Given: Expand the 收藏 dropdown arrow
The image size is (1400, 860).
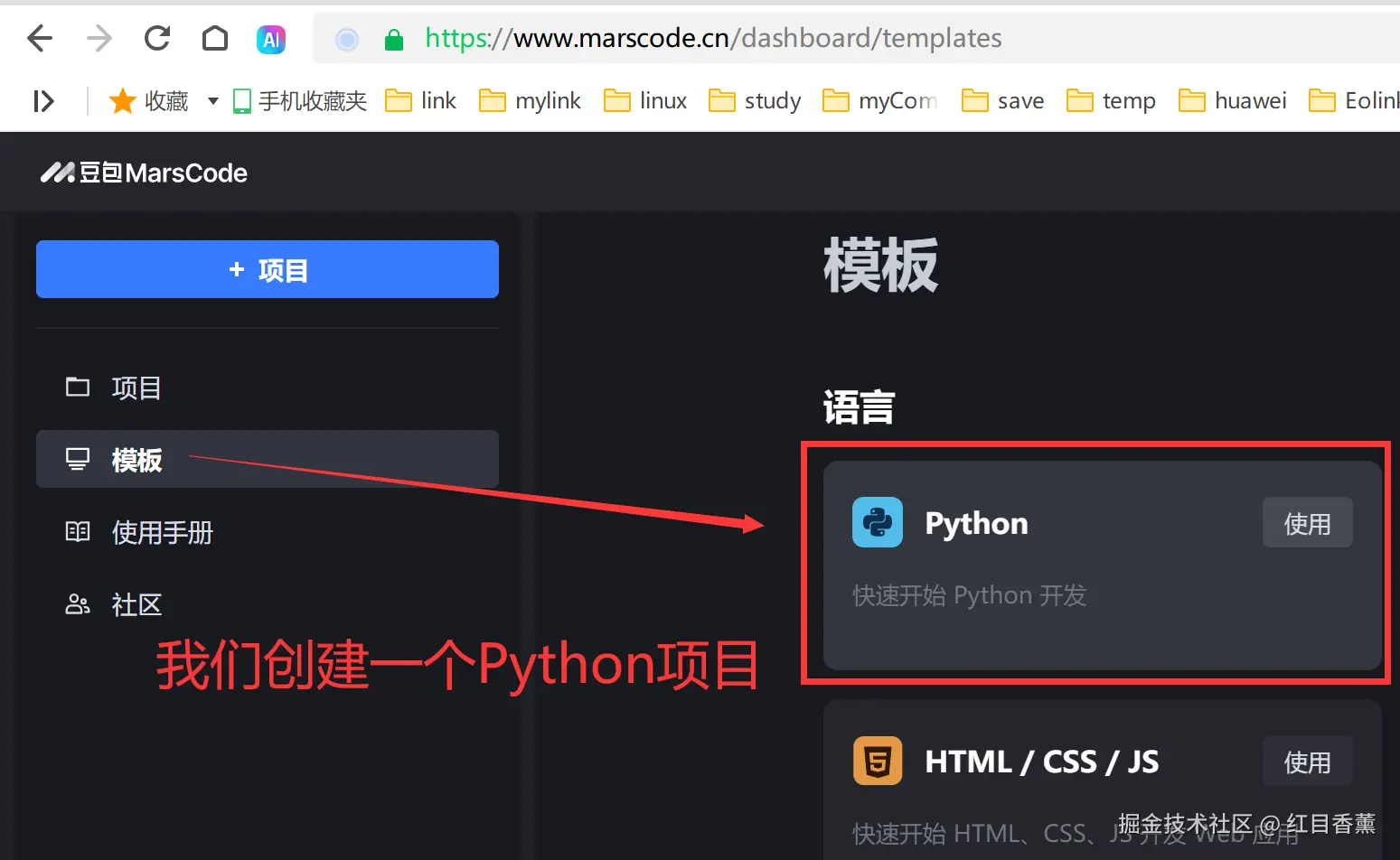Looking at the screenshot, I should point(213,100).
